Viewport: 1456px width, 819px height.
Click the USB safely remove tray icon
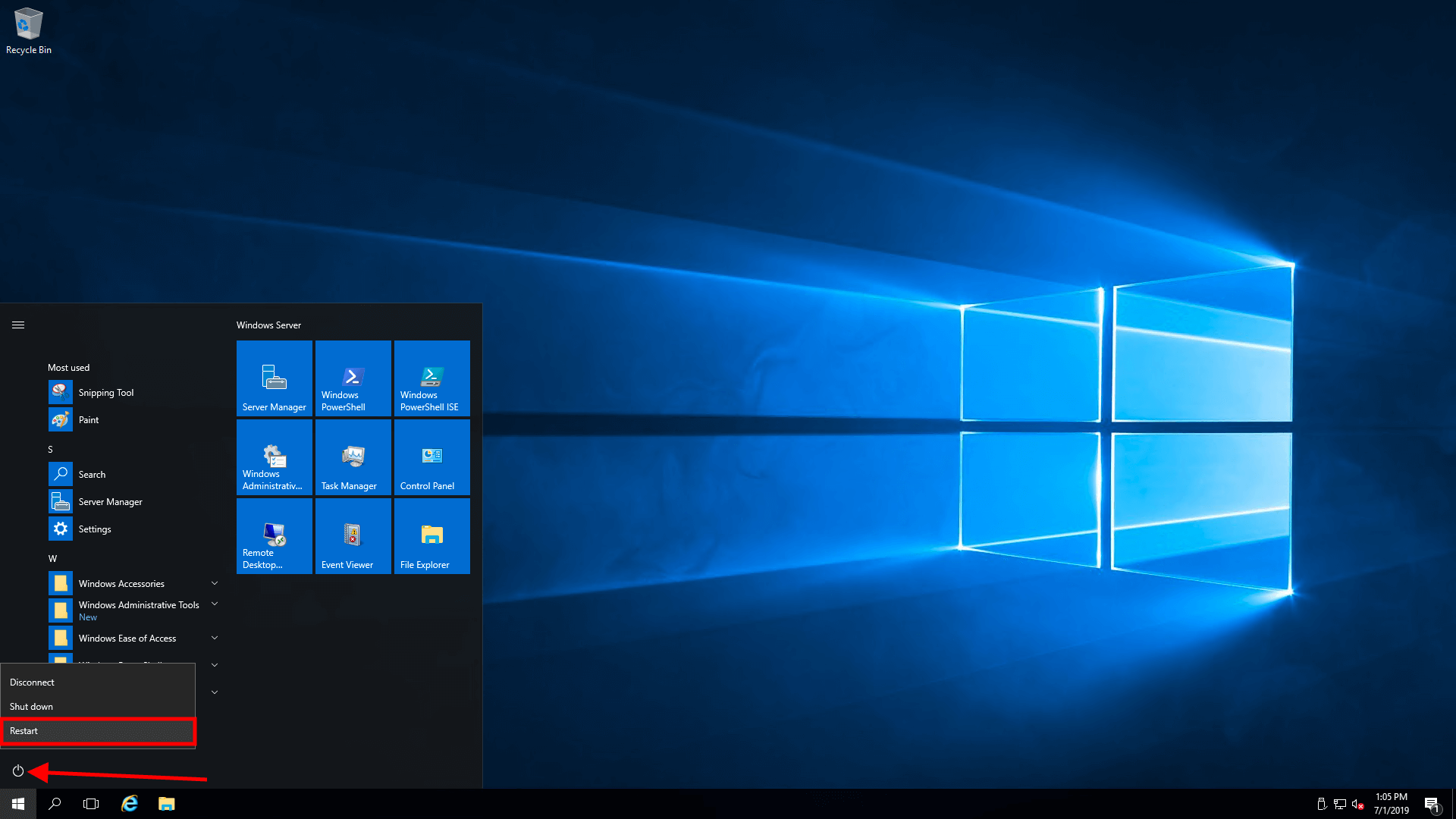click(1322, 804)
